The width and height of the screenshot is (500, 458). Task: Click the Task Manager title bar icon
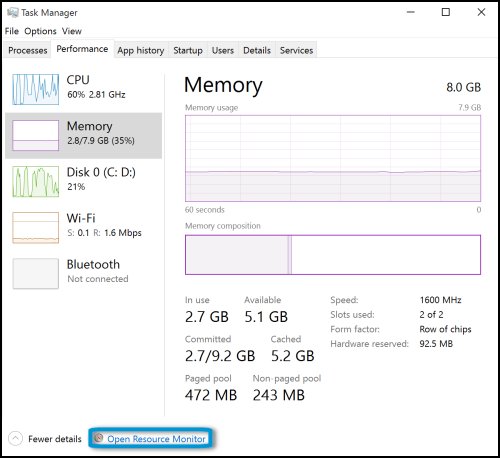(x=12, y=12)
